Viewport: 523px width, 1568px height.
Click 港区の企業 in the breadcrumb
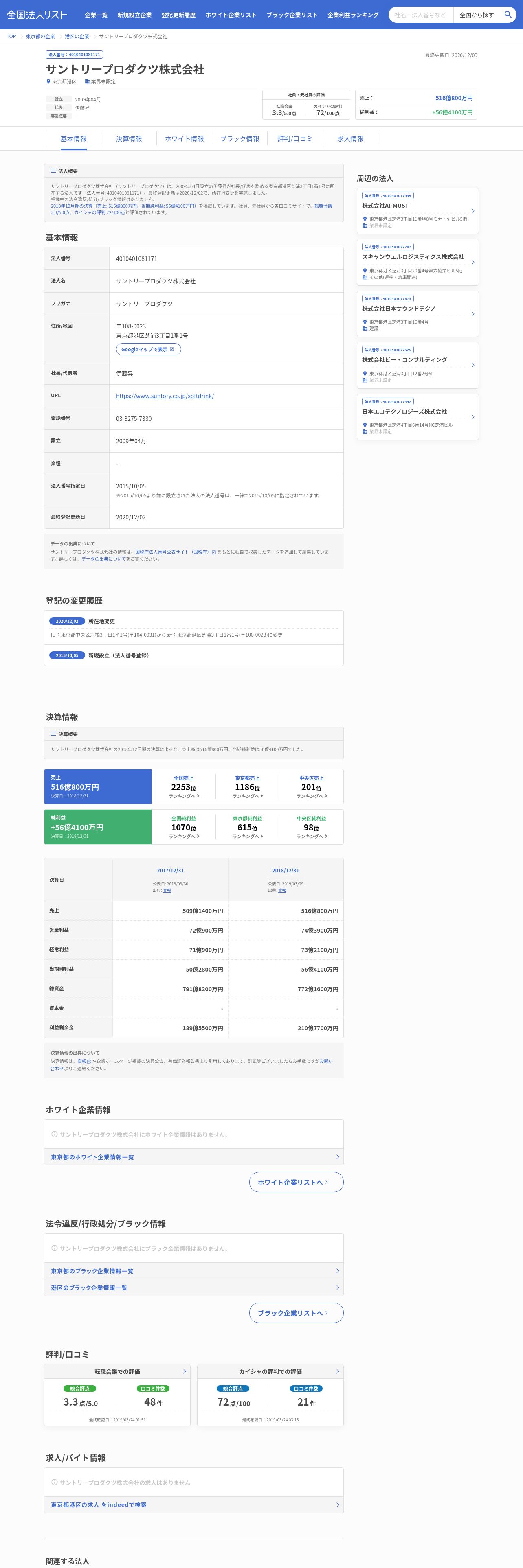coord(77,37)
